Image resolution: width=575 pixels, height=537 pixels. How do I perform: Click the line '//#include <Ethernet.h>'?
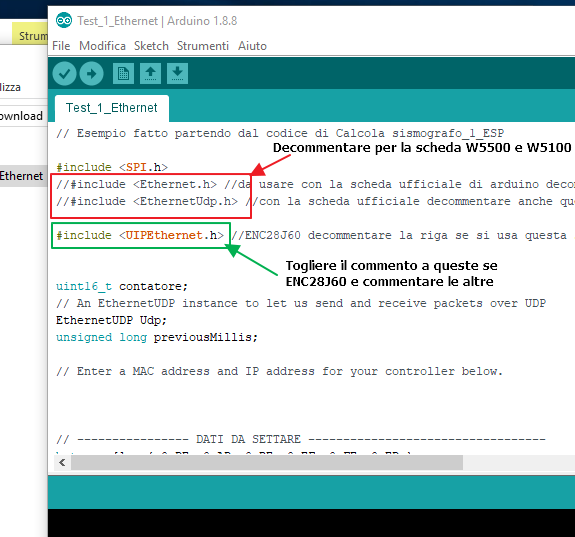click(x=136, y=184)
